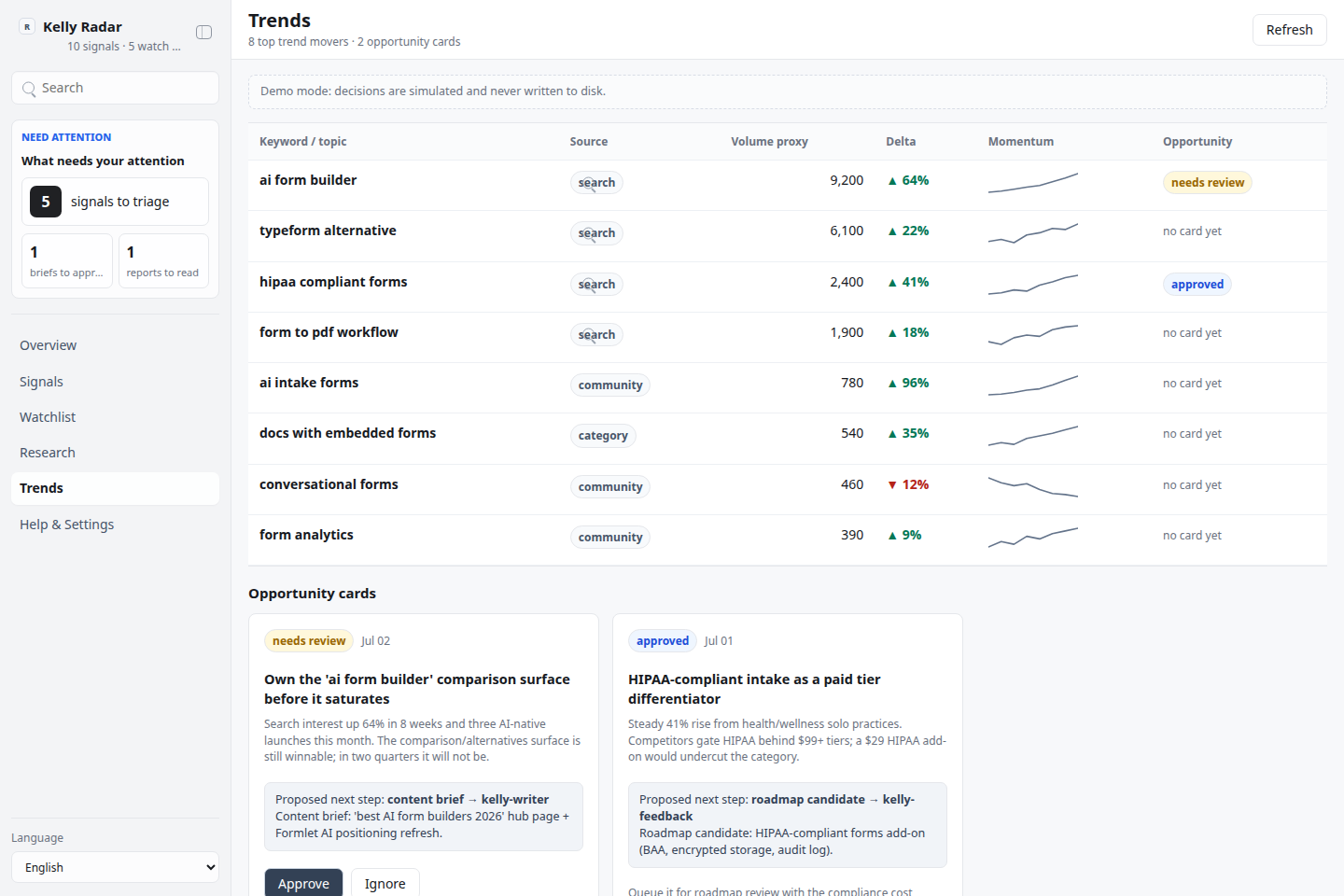Click the search magnifier icon

[29, 89]
